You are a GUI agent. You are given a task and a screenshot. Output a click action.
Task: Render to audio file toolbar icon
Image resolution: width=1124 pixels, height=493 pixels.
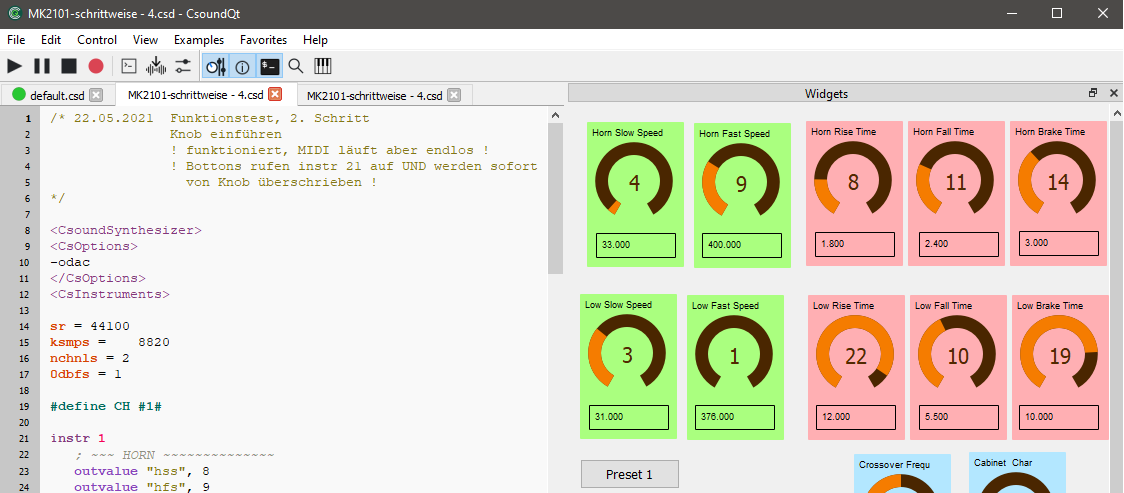click(156, 67)
